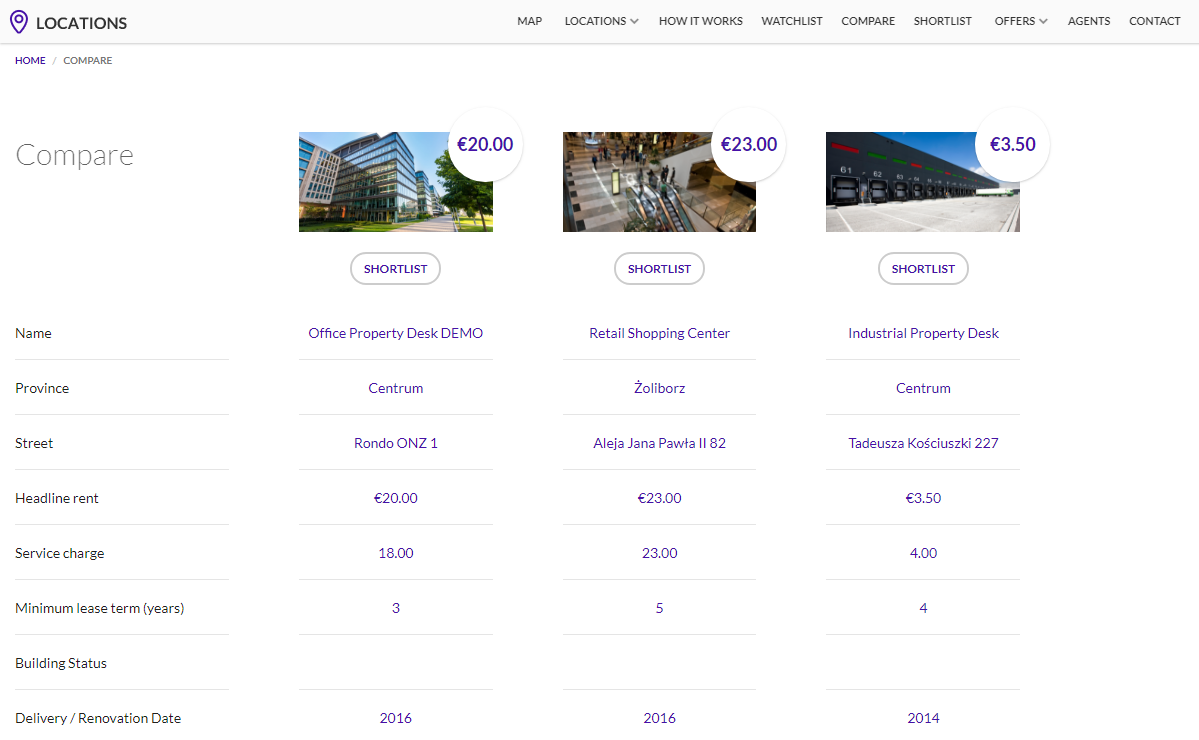The image size is (1199, 740).
Task: Click the Compare page heading
Action: tap(74, 155)
